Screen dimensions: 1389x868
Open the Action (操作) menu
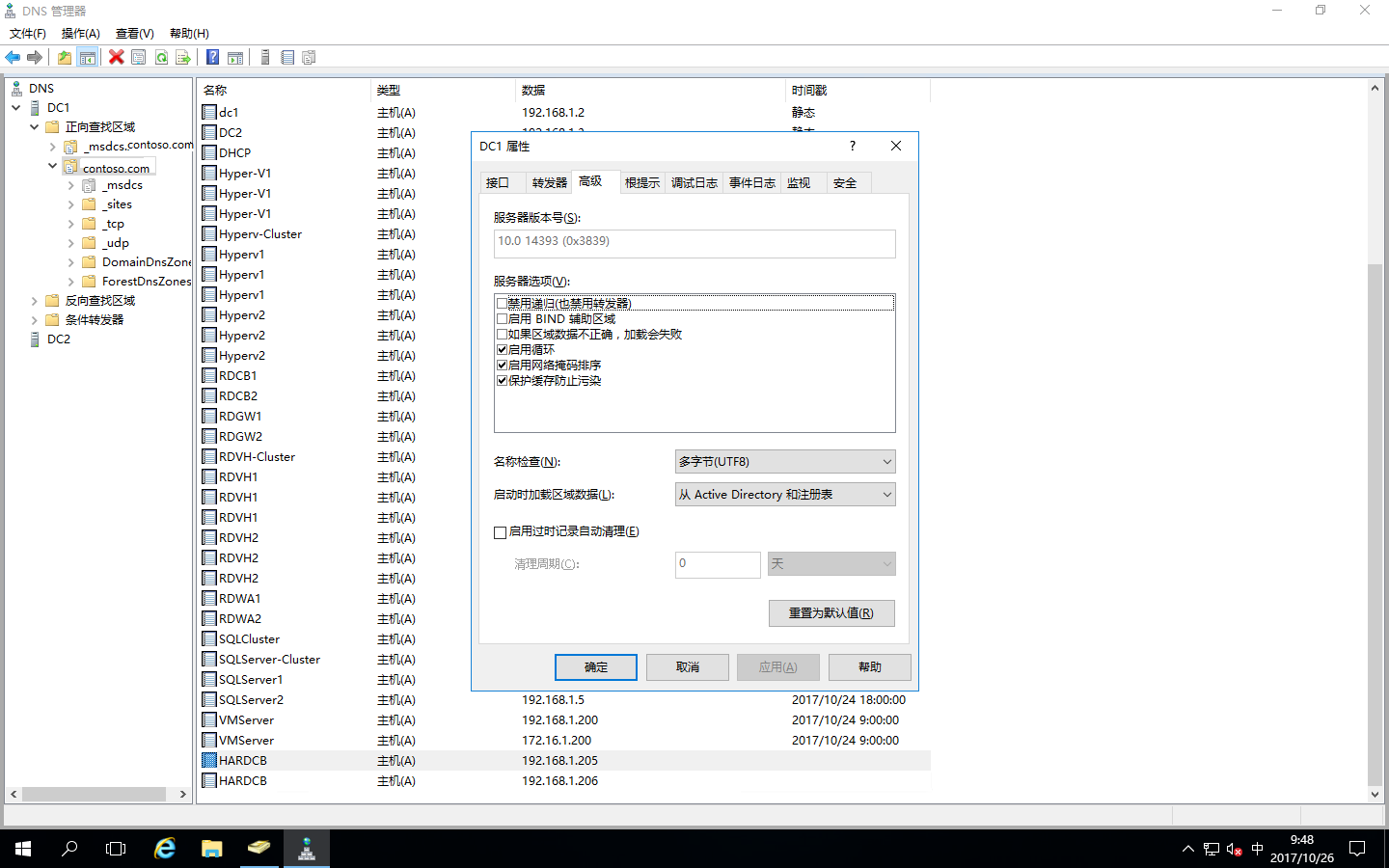point(81,34)
